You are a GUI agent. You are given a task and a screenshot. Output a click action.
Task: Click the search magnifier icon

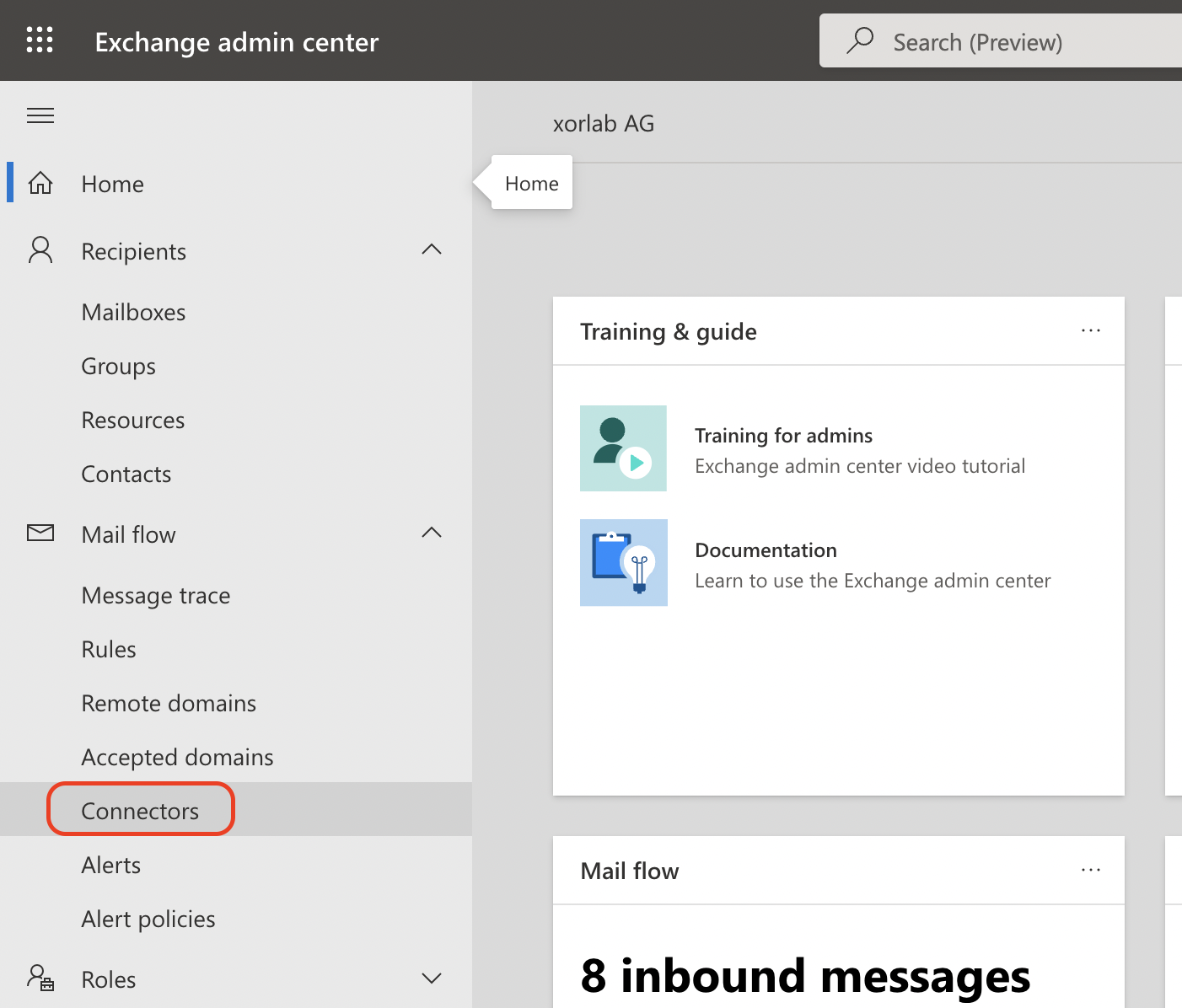[x=860, y=40]
